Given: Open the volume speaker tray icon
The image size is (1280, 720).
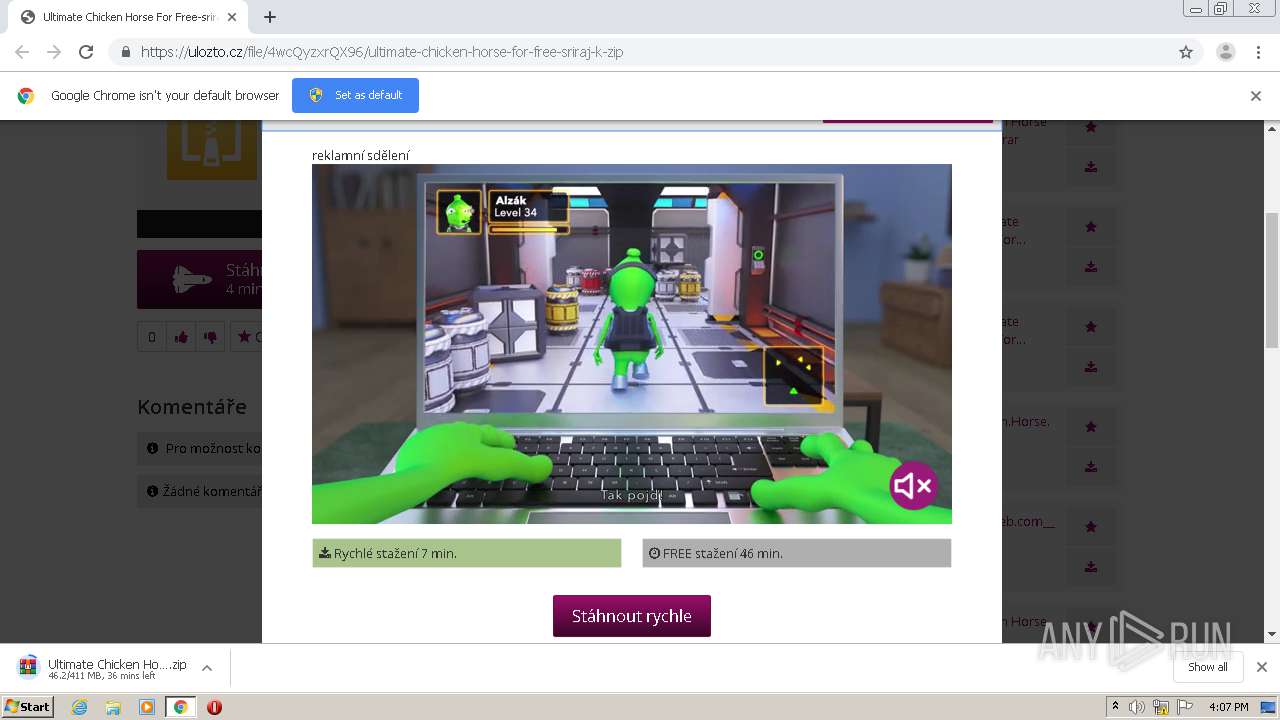Looking at the screenshot, I should pyautogui.click(x=1137, y=707).
